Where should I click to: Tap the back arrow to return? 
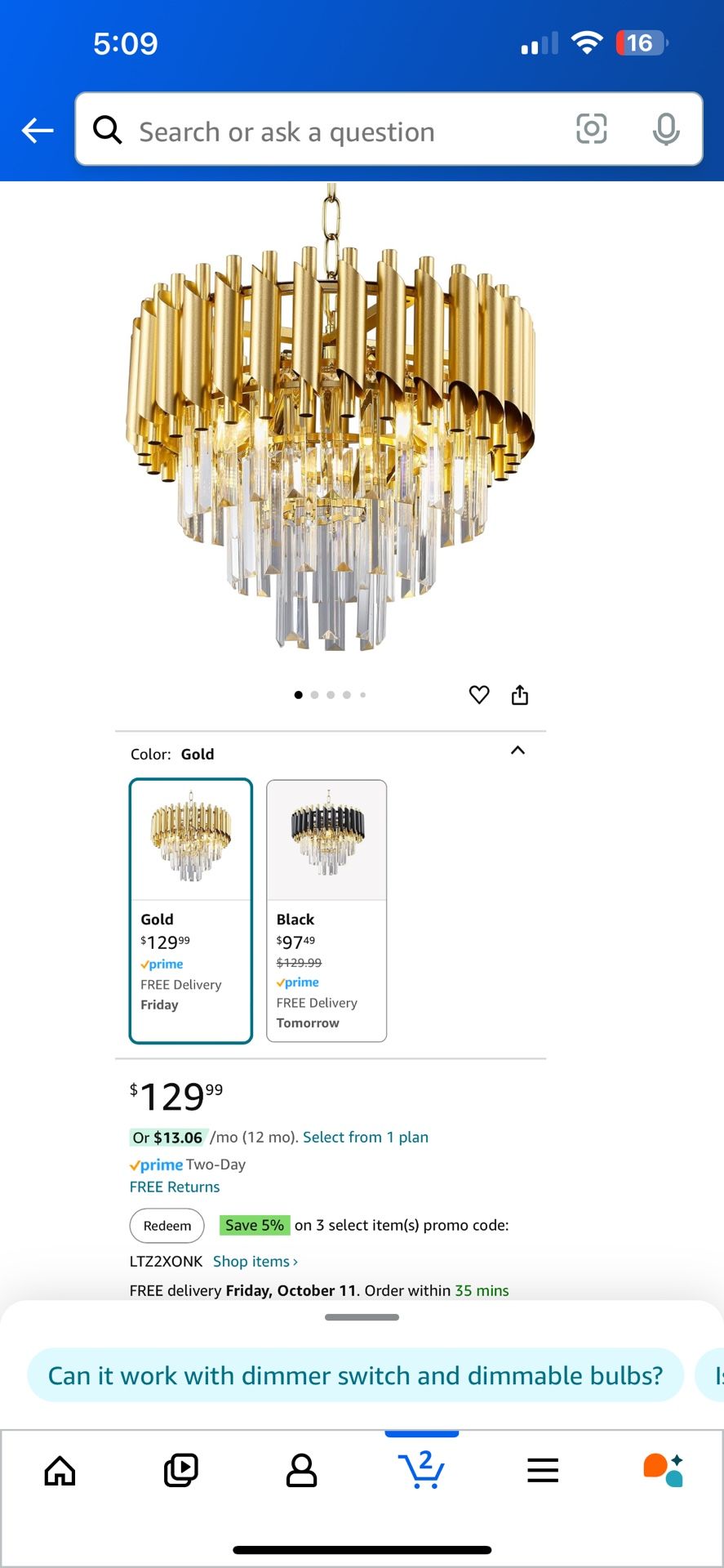click(x=36, y=130)
